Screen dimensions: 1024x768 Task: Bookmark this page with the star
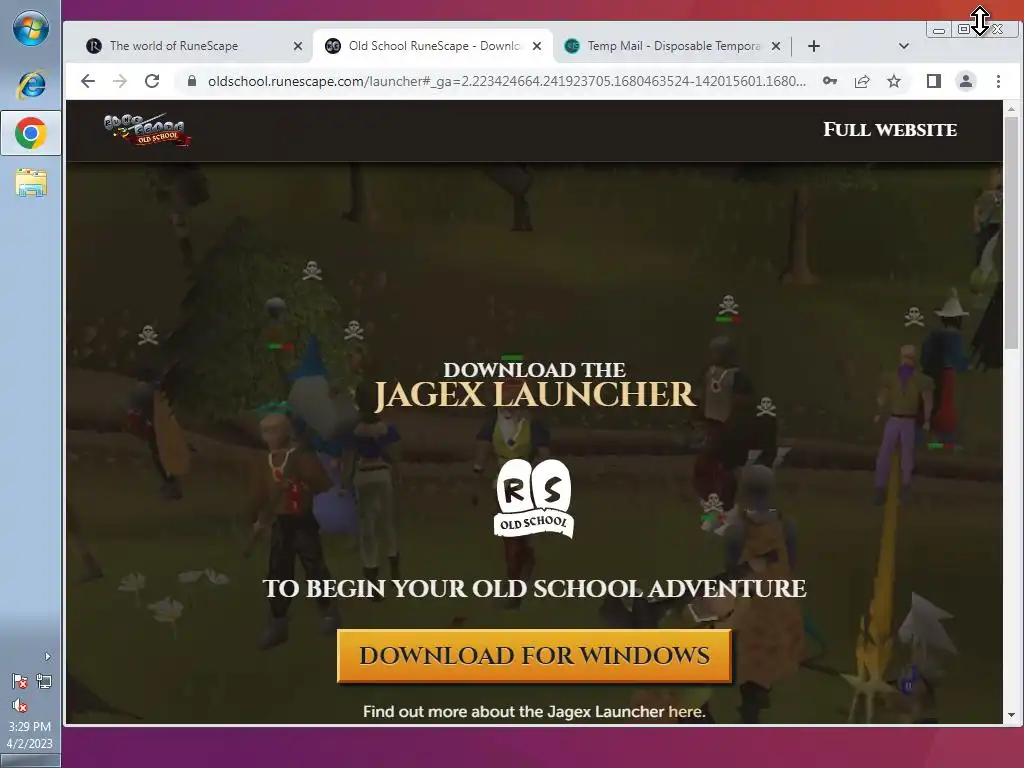pos(894,81)
